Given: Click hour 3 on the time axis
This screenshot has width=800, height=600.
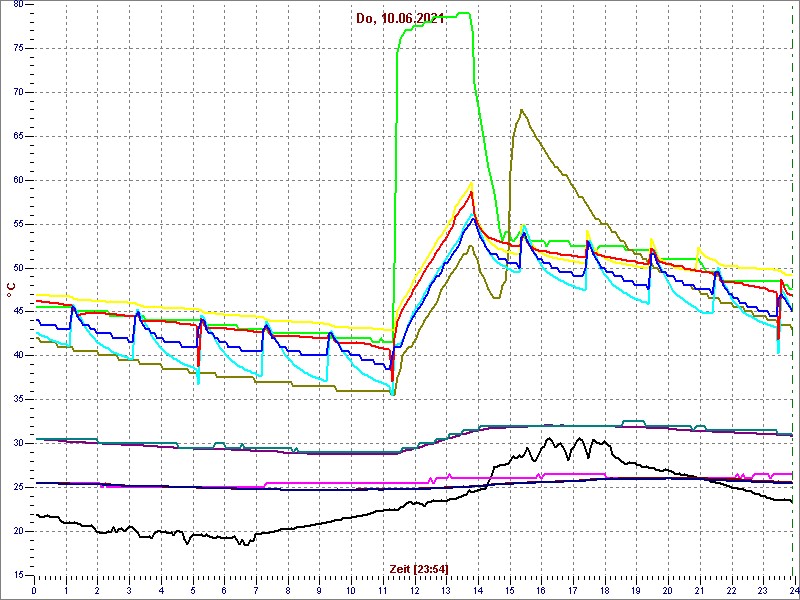Looking at the screenshot, I should (x=129, y=590).
